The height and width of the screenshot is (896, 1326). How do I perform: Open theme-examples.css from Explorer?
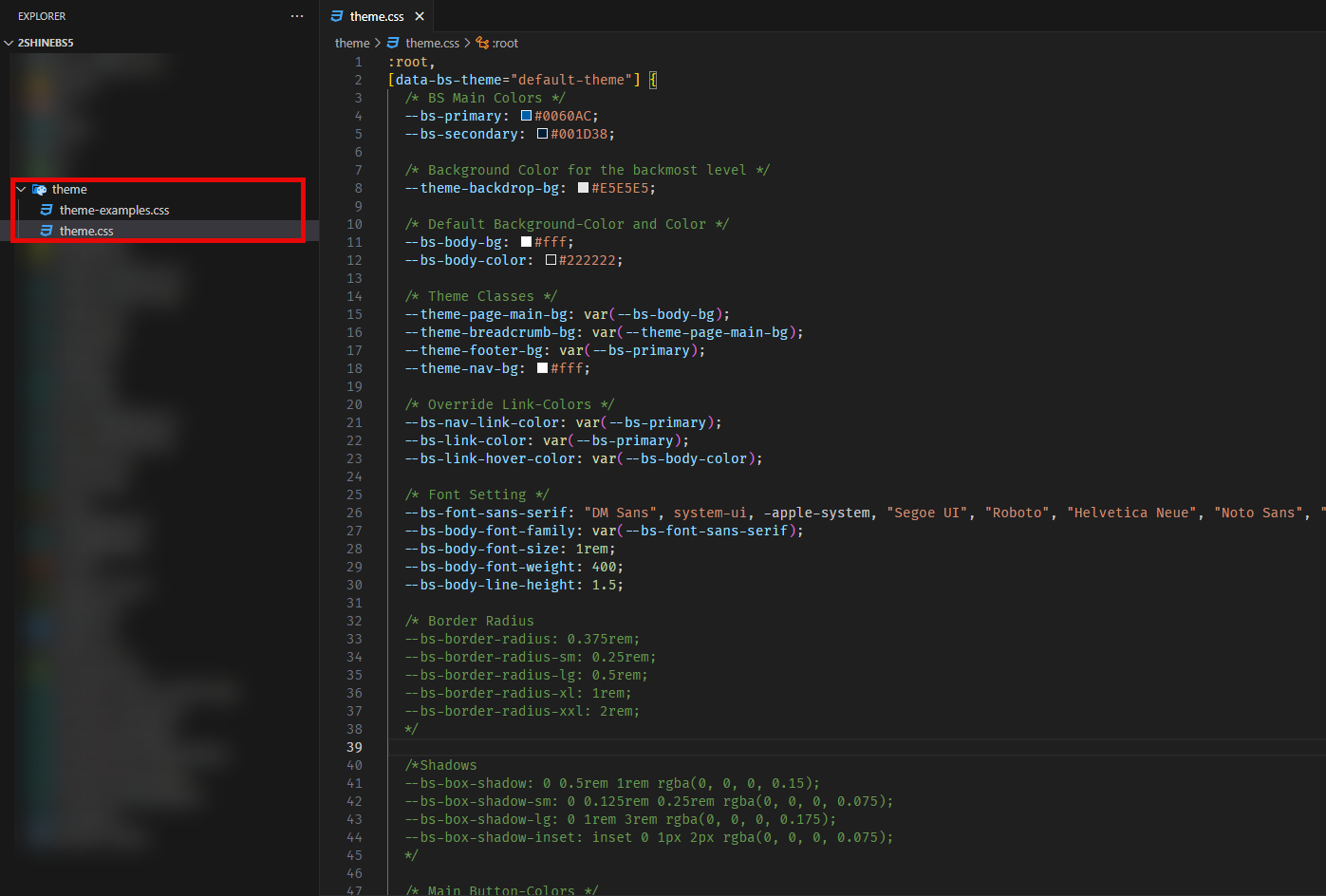tap(114, 210)
